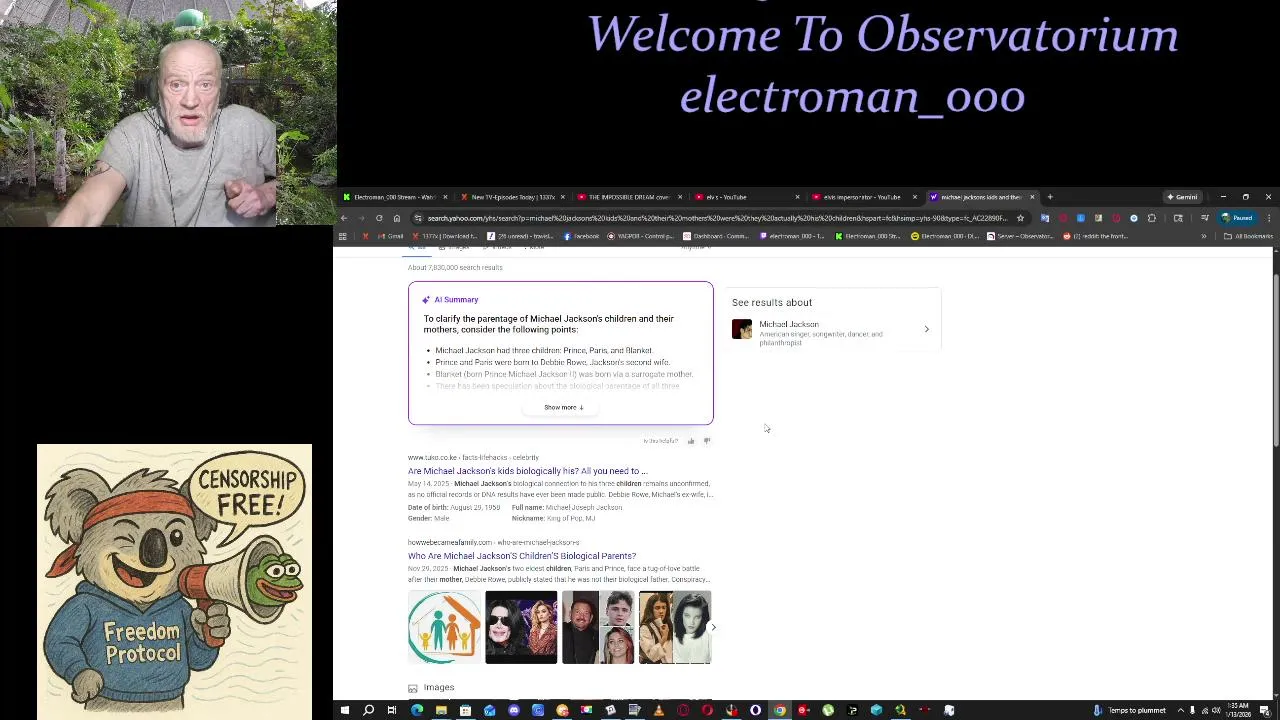Open 'Who Are Michael Jackson's Children's Biological Parents' result
The height and width of the screenshot is (720, 1280).
click(522, 556)
